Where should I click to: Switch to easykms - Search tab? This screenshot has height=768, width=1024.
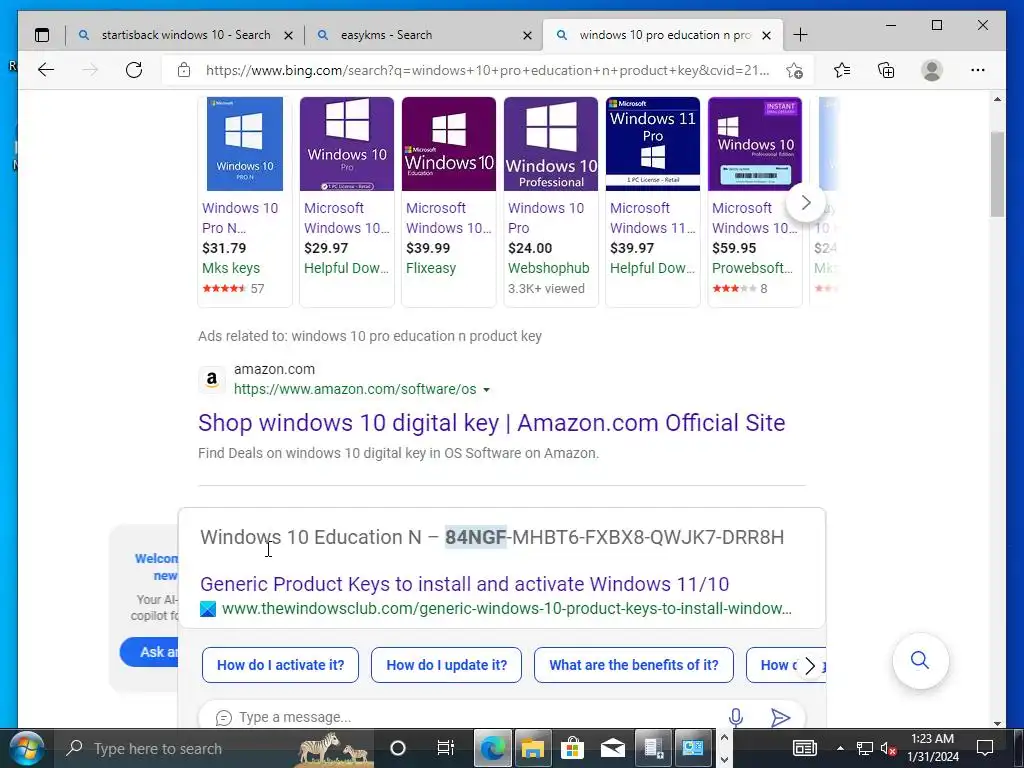pyautogui.click(x=424, y=35)
